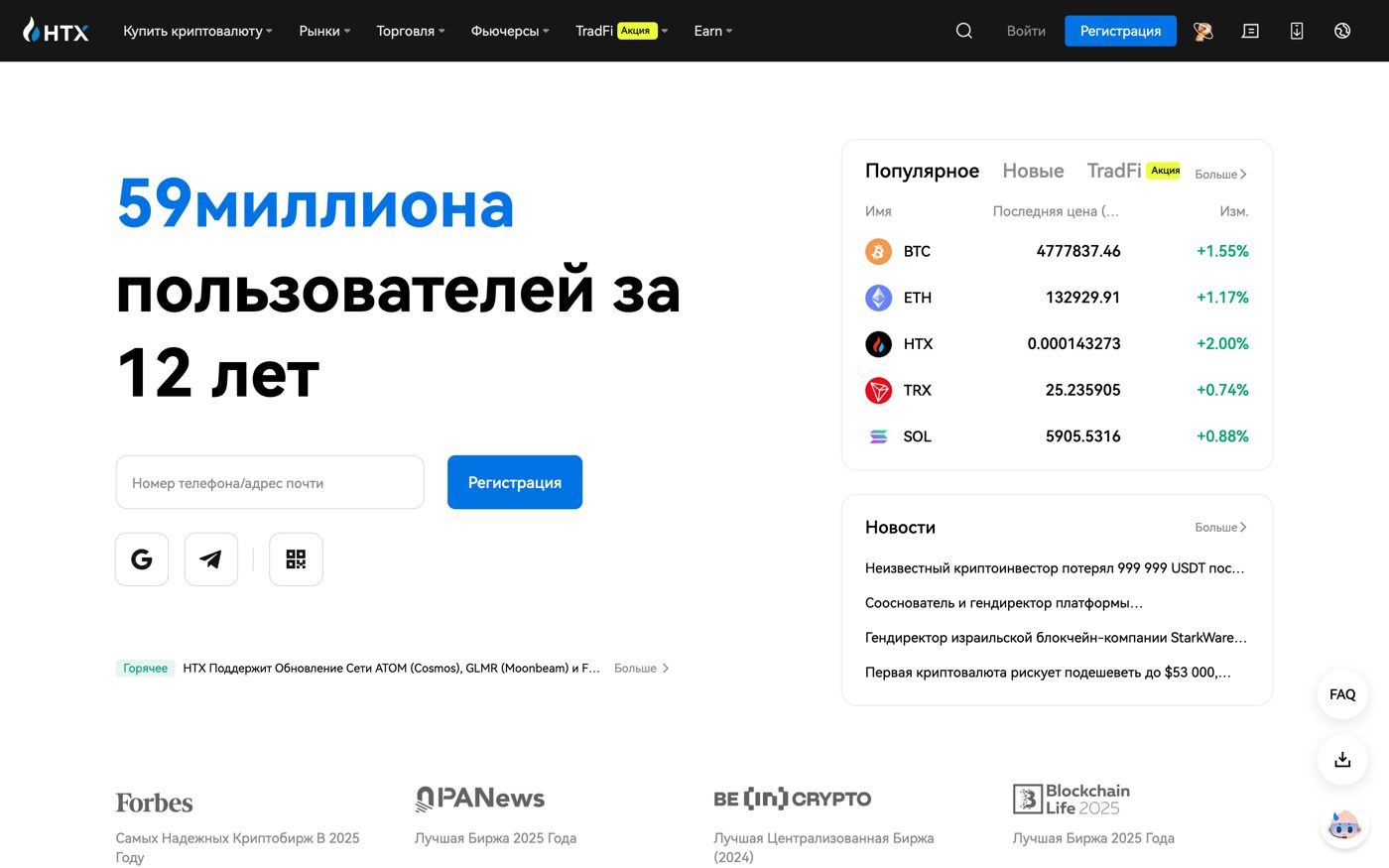Viewport: 1389px width, 868px height.
Task: Click the Solana coin icon
Action: (878, 436)
